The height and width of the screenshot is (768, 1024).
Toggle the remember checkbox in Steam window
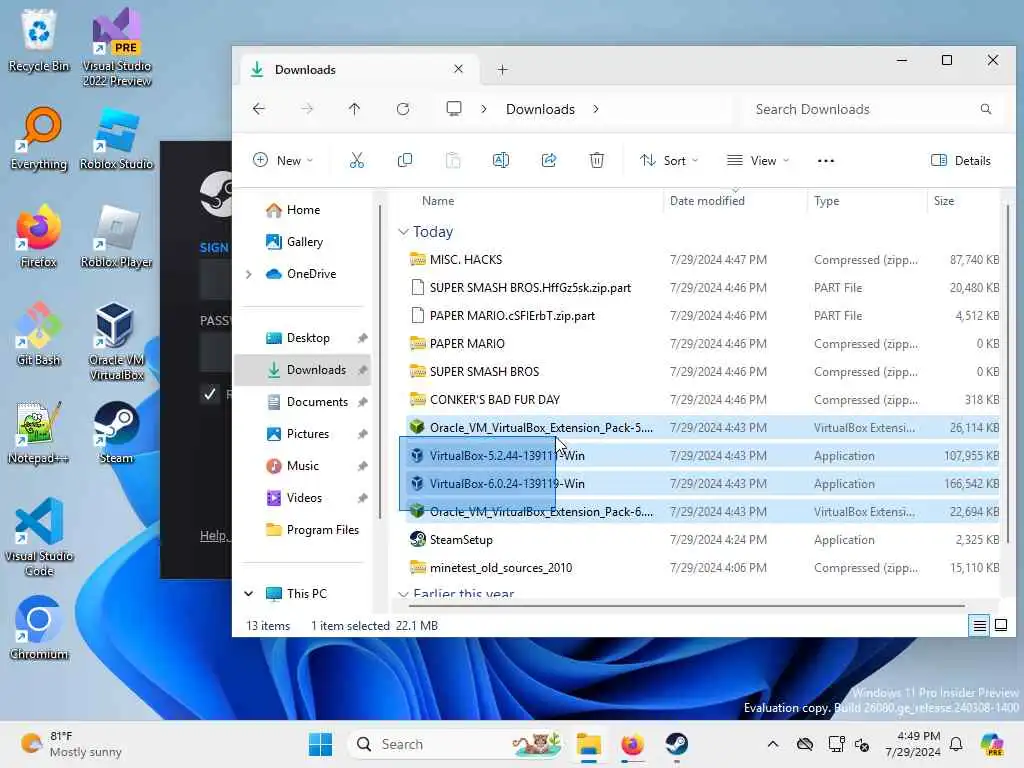pyautogui.click(x=210, y=394)
